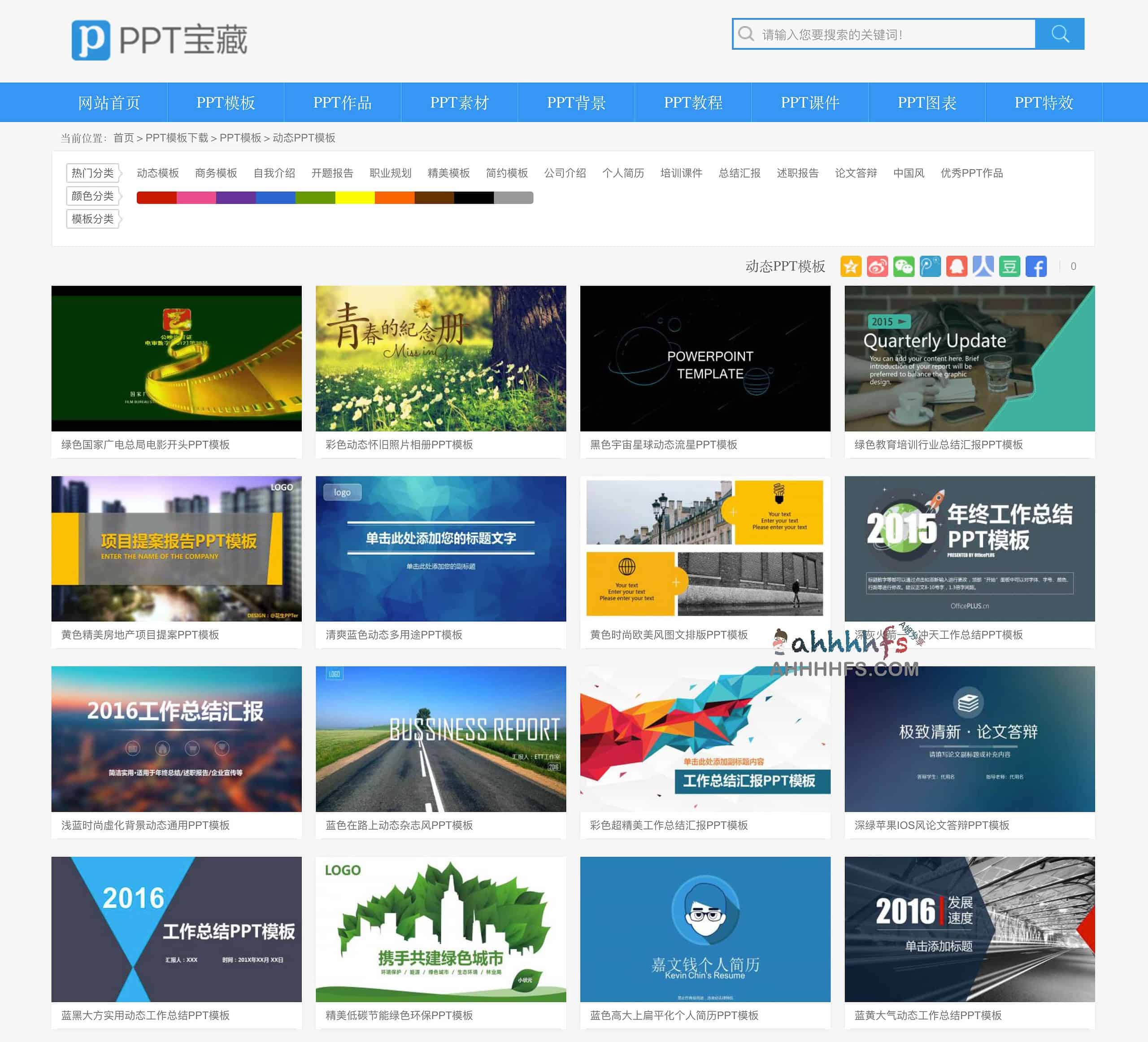Filter templates by the red color swatch
This screenshot has height=1042, width=1148.
[157, 198]
